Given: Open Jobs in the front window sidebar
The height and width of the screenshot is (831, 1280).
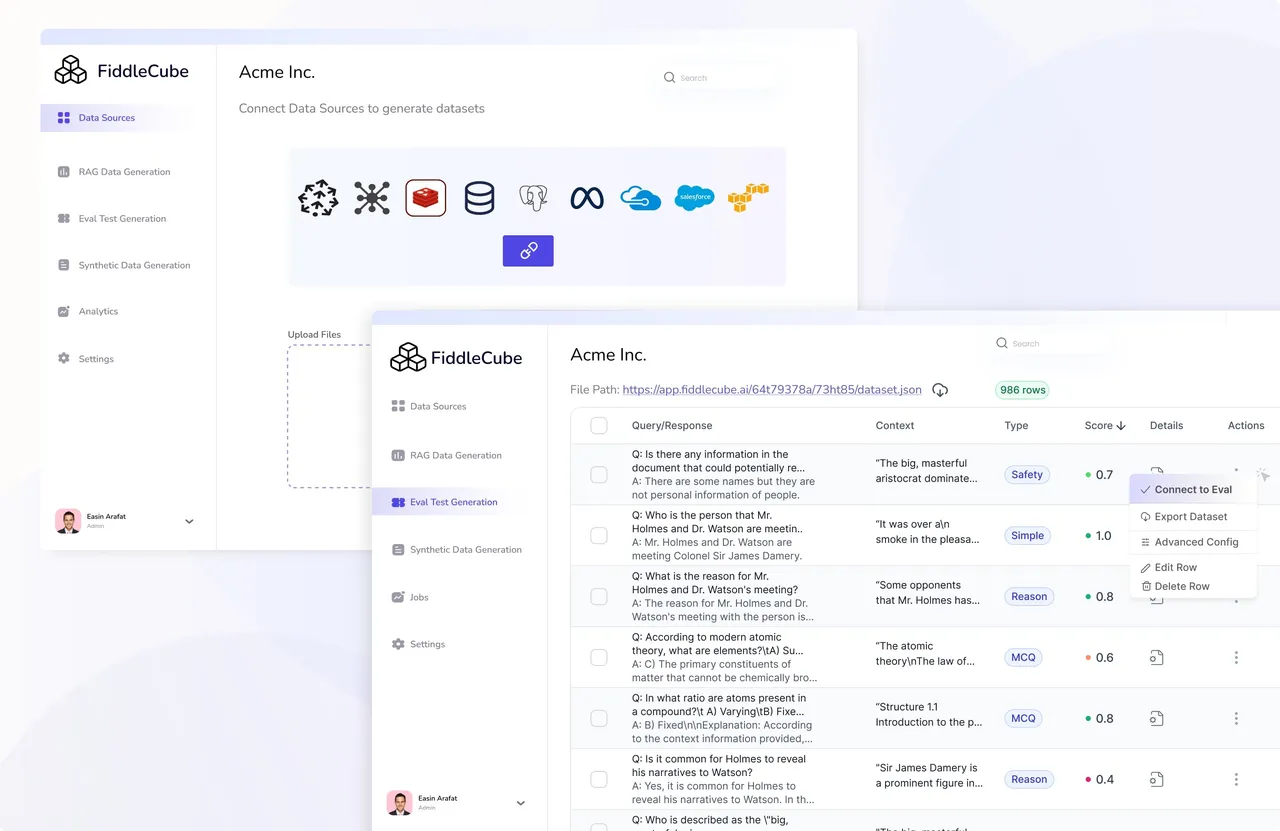Looking at the screenshot, I should pyautogui.click(x=410, y=598).
